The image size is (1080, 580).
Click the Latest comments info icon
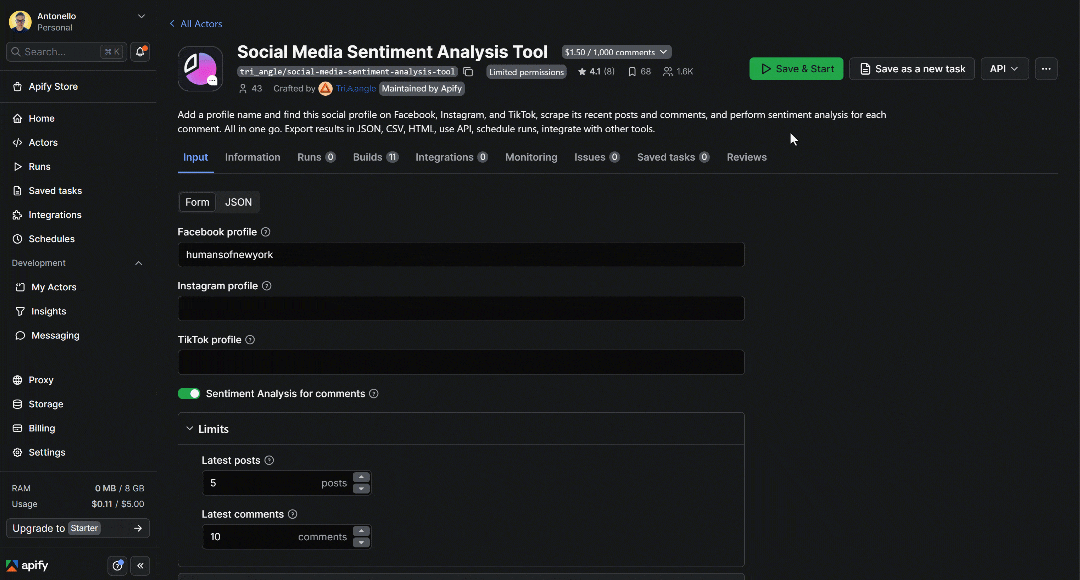[293, 515]
